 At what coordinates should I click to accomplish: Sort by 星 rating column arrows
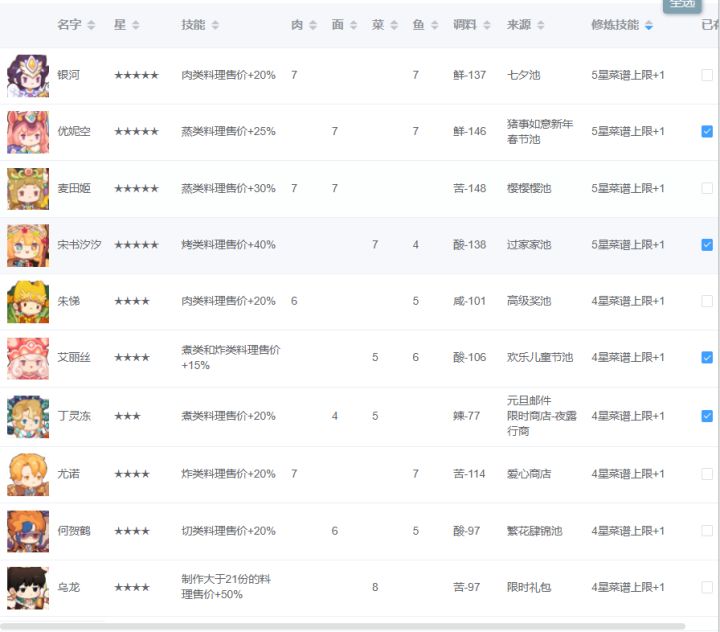tap(135, 25)
